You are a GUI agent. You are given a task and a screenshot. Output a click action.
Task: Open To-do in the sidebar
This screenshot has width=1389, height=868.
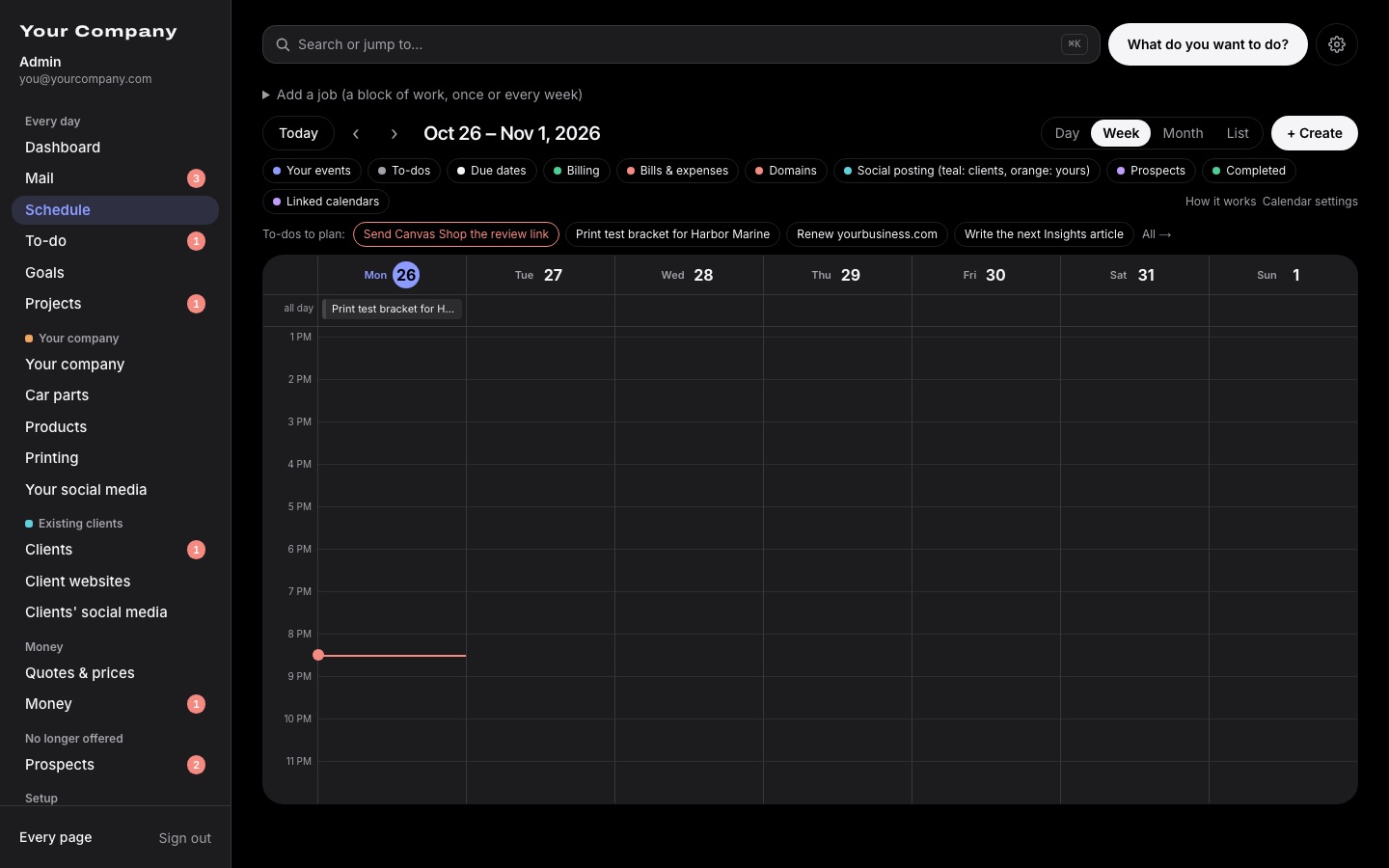click(115, 241)
